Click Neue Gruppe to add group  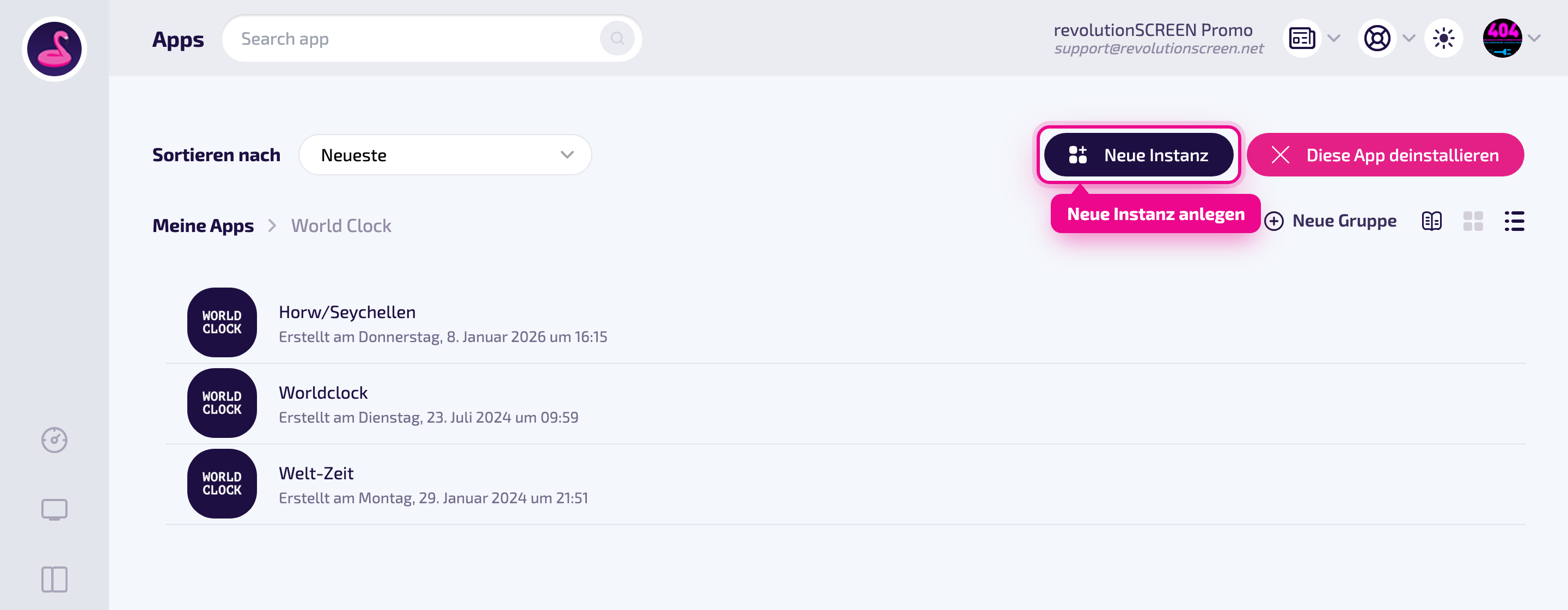[1330, 221]
